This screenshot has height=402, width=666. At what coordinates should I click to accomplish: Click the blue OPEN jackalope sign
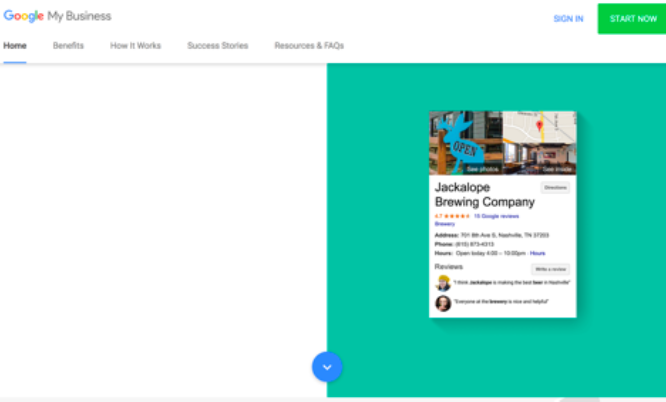[x=463, y=146]
